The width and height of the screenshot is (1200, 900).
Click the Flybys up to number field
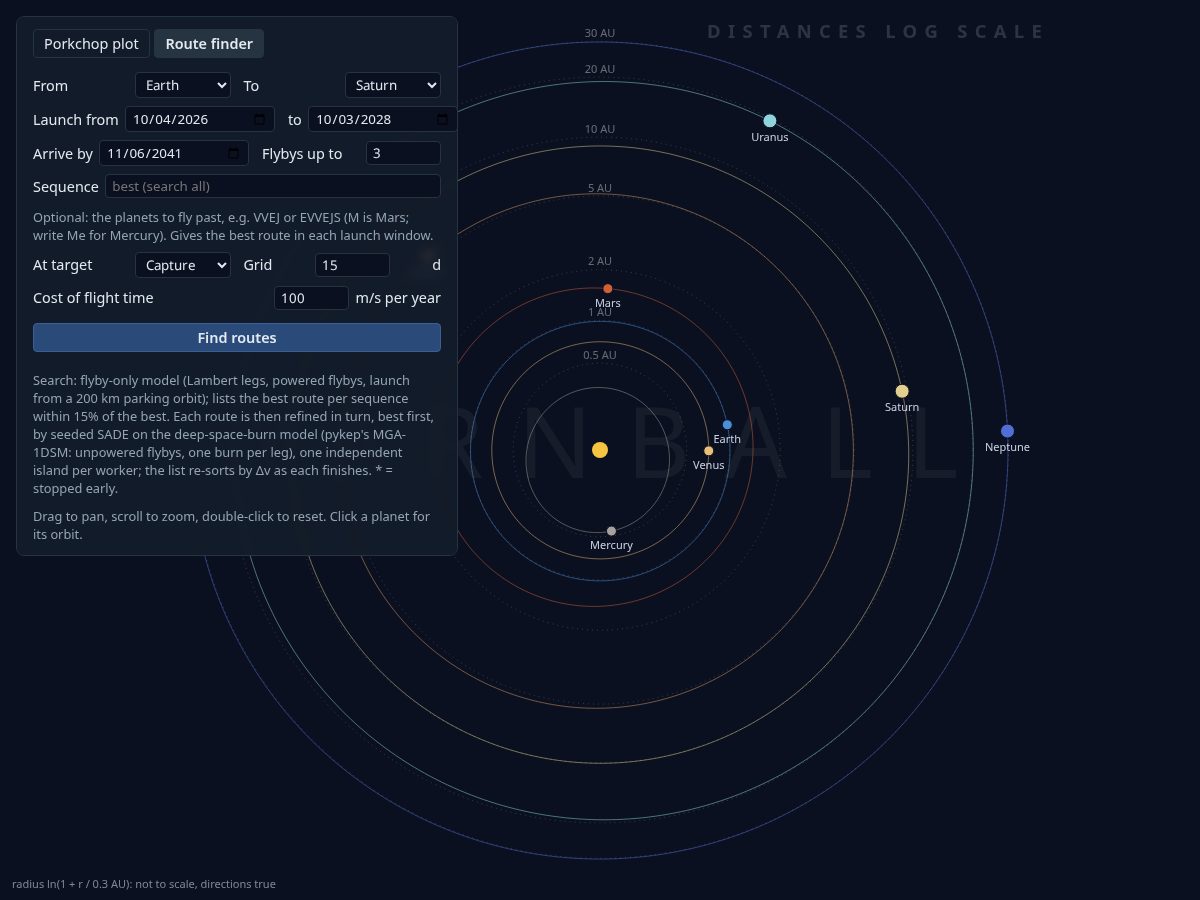click(403, 154)
